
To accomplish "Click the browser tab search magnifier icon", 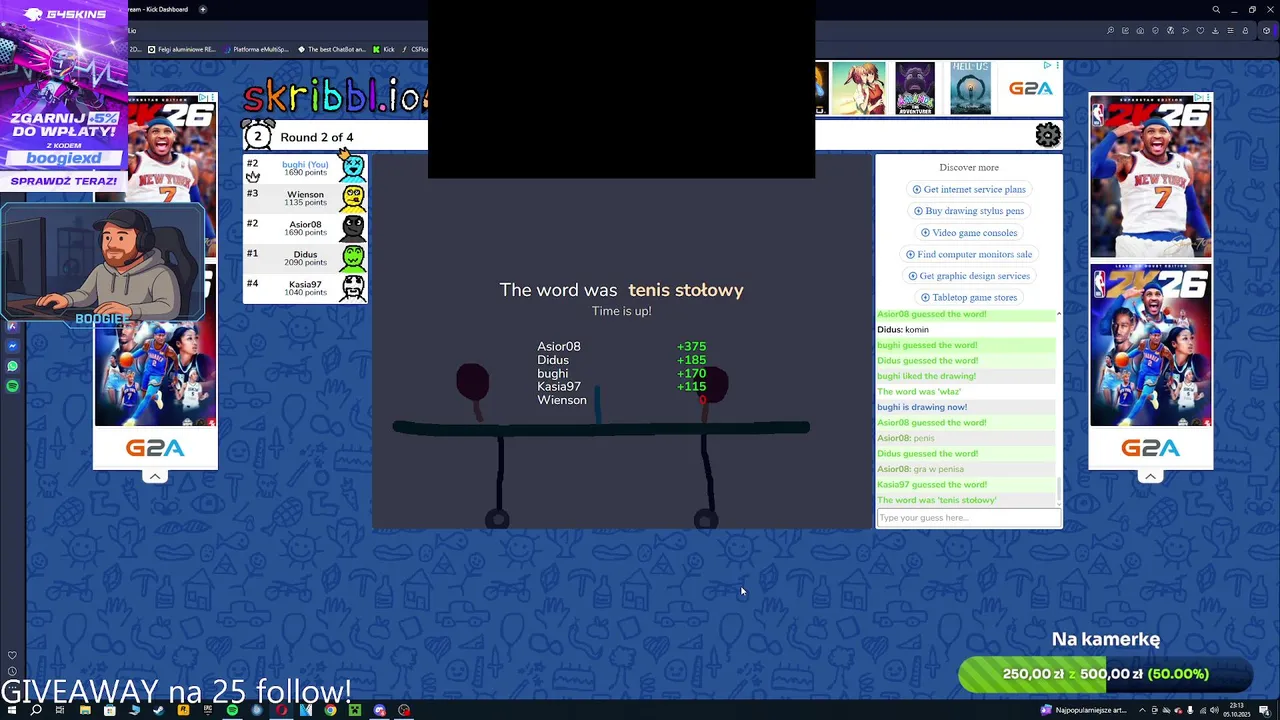I will click(x=1216, y=10).
